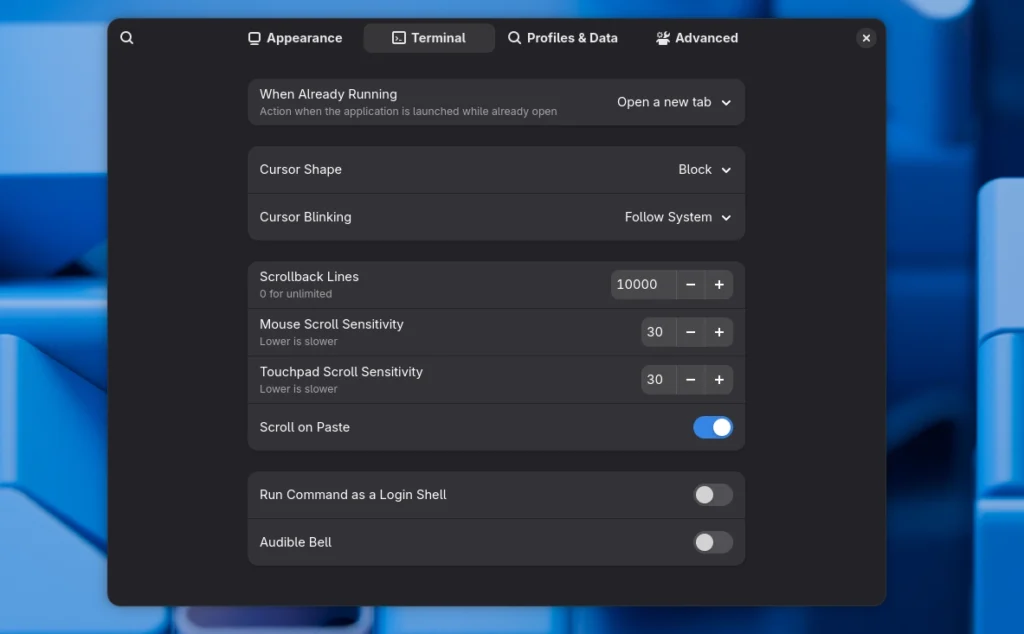Disable the Scroll on Paste switch
The height and width of the screenshot is (634, 1024).
click(x=712, y=427)
